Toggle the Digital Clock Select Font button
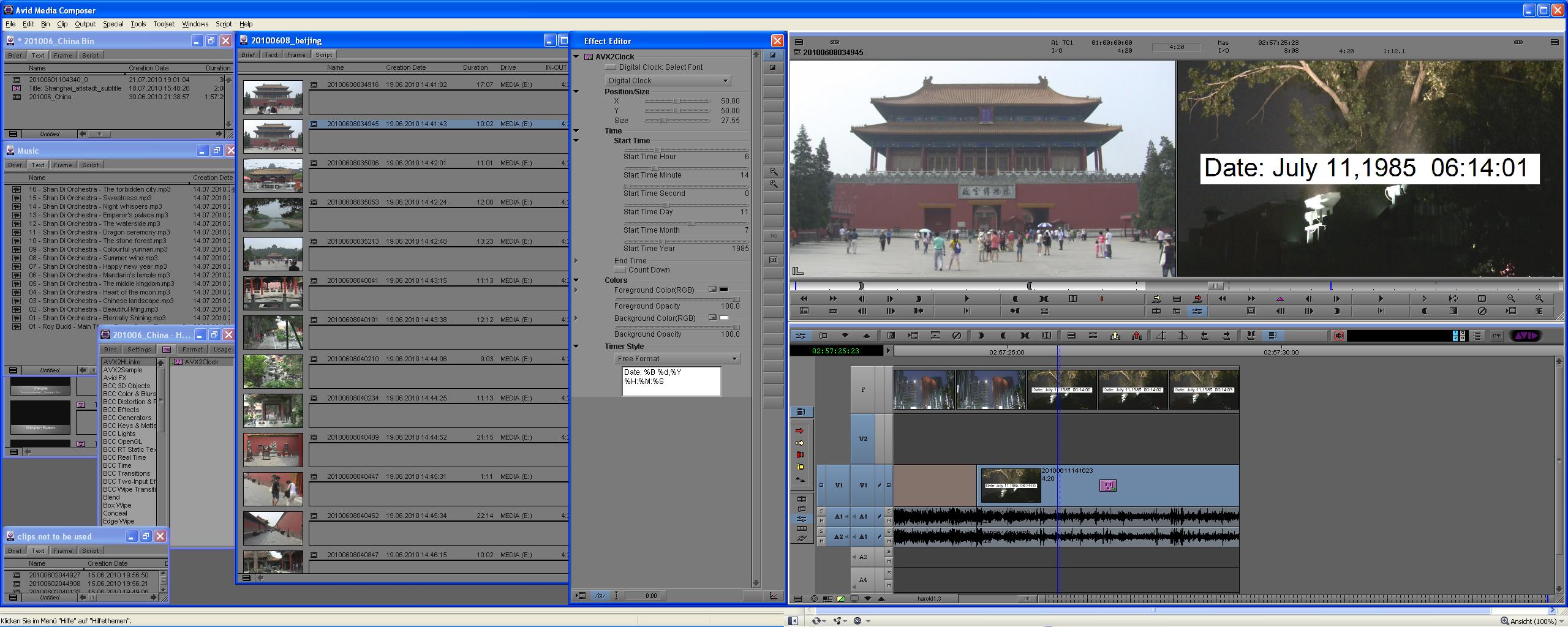1568x627 pixels. (x=611, y=67)
